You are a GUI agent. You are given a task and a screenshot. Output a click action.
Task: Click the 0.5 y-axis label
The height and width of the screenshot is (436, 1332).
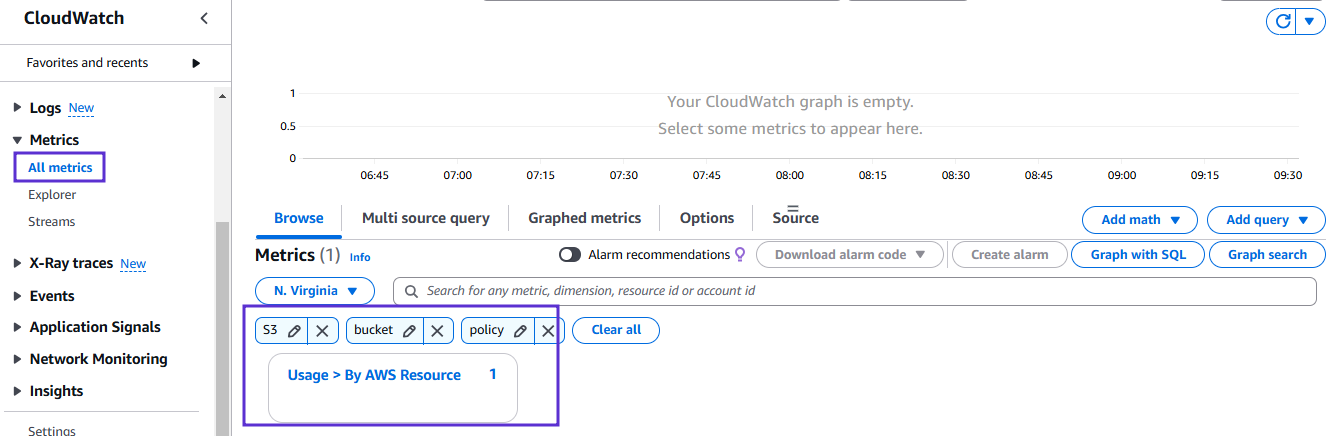288,126
